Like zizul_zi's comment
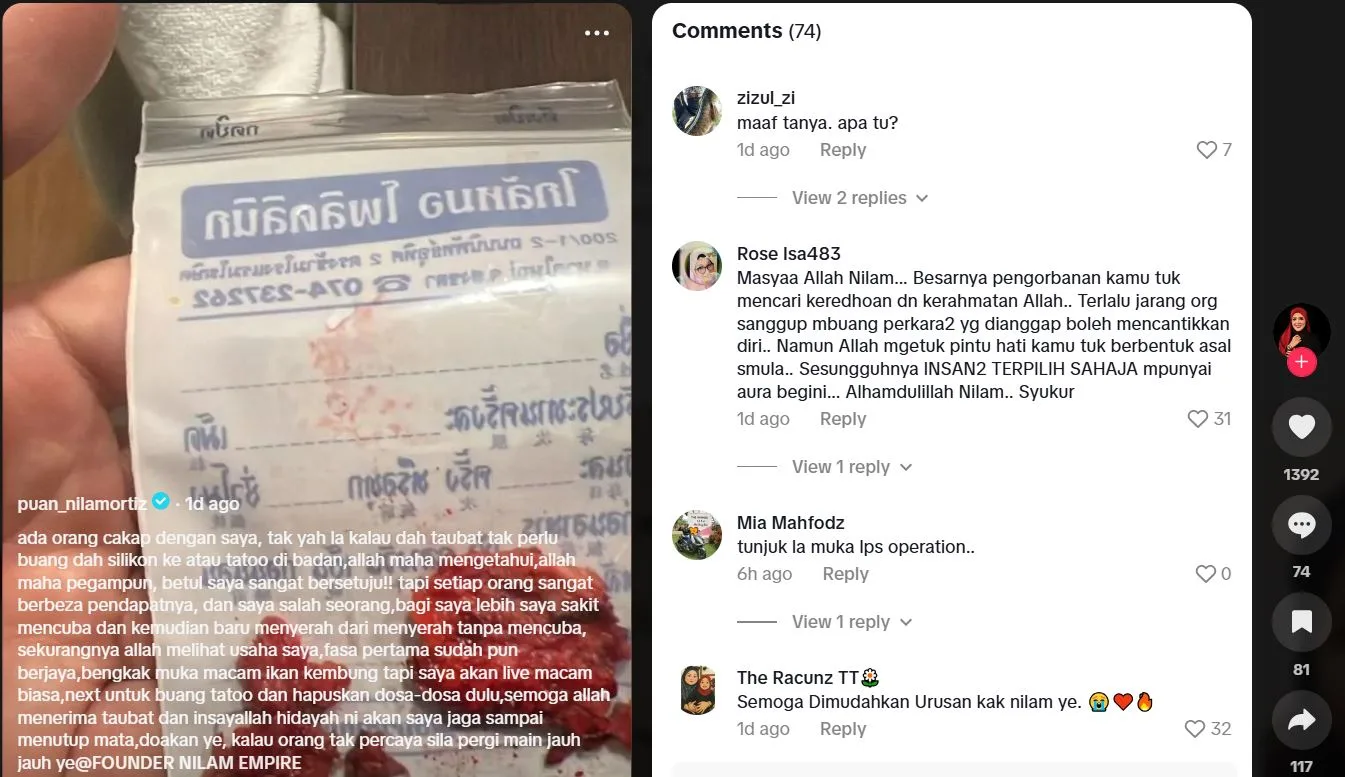 point(1207,150)
